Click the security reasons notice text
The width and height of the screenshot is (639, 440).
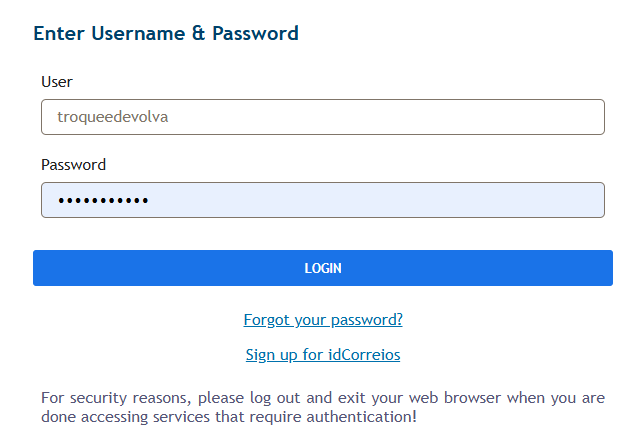tap(322, 406)
